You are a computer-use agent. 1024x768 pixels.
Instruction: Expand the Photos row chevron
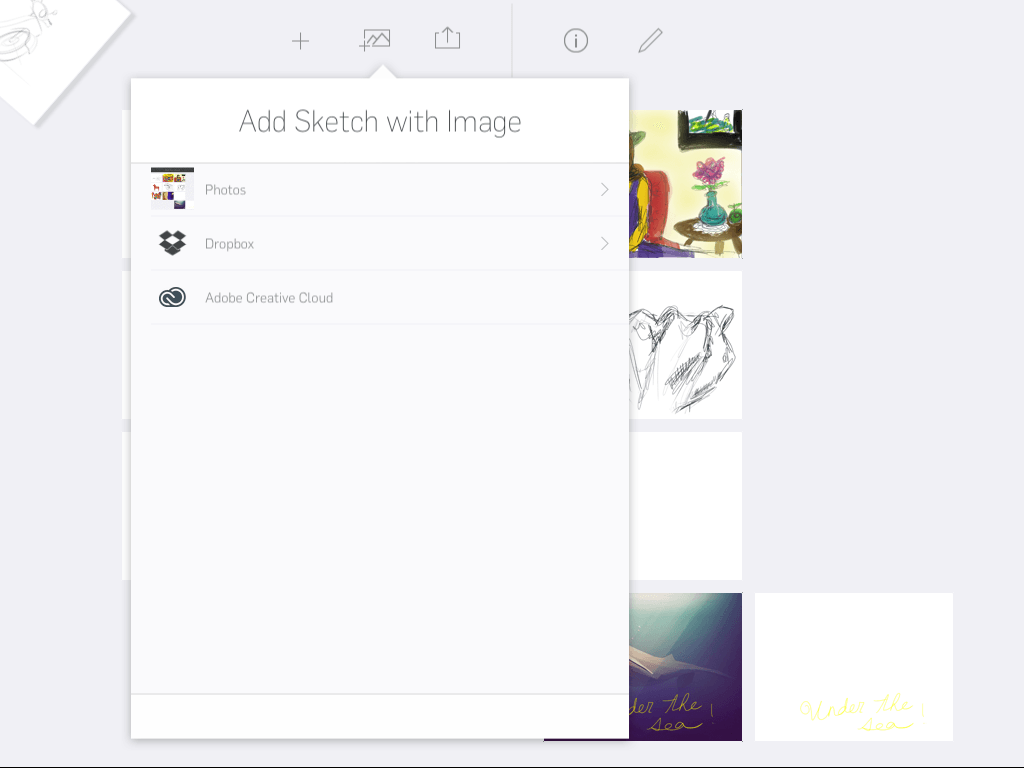point(605,189)
